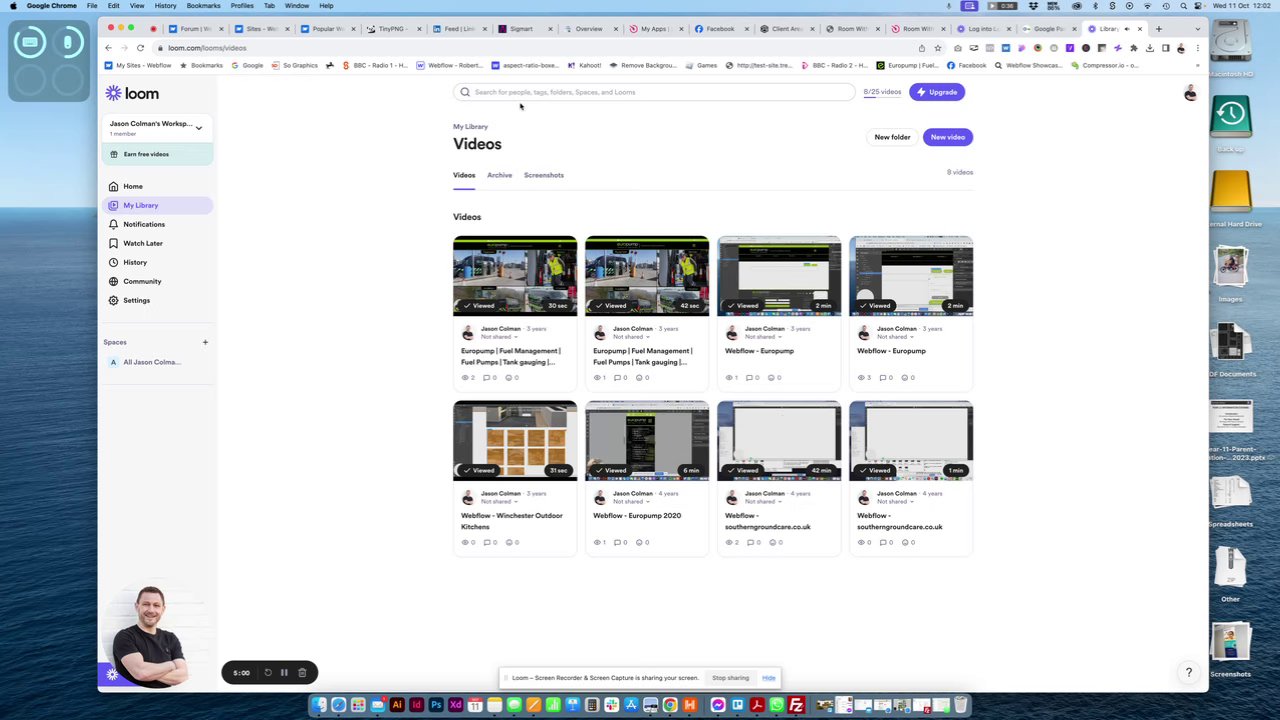Hide the screen sharing notification bar

tap(768, 678)
